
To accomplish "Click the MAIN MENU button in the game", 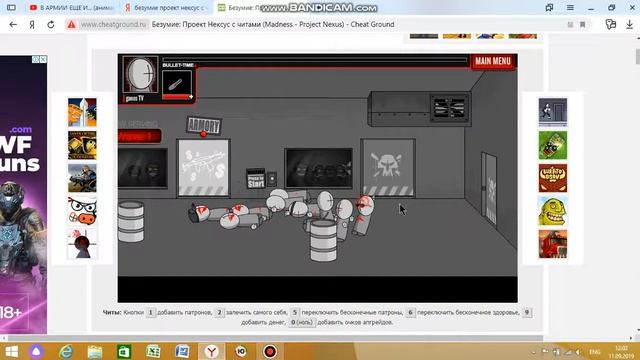I will pos(493,61).
